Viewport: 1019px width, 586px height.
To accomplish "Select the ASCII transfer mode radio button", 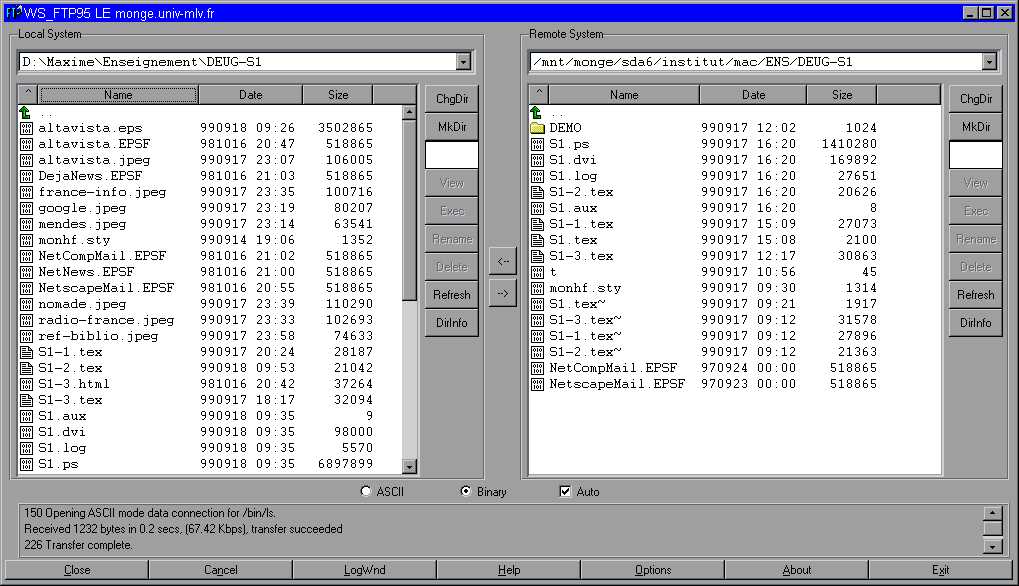I will pyautogui.click(x=366, y=492).
